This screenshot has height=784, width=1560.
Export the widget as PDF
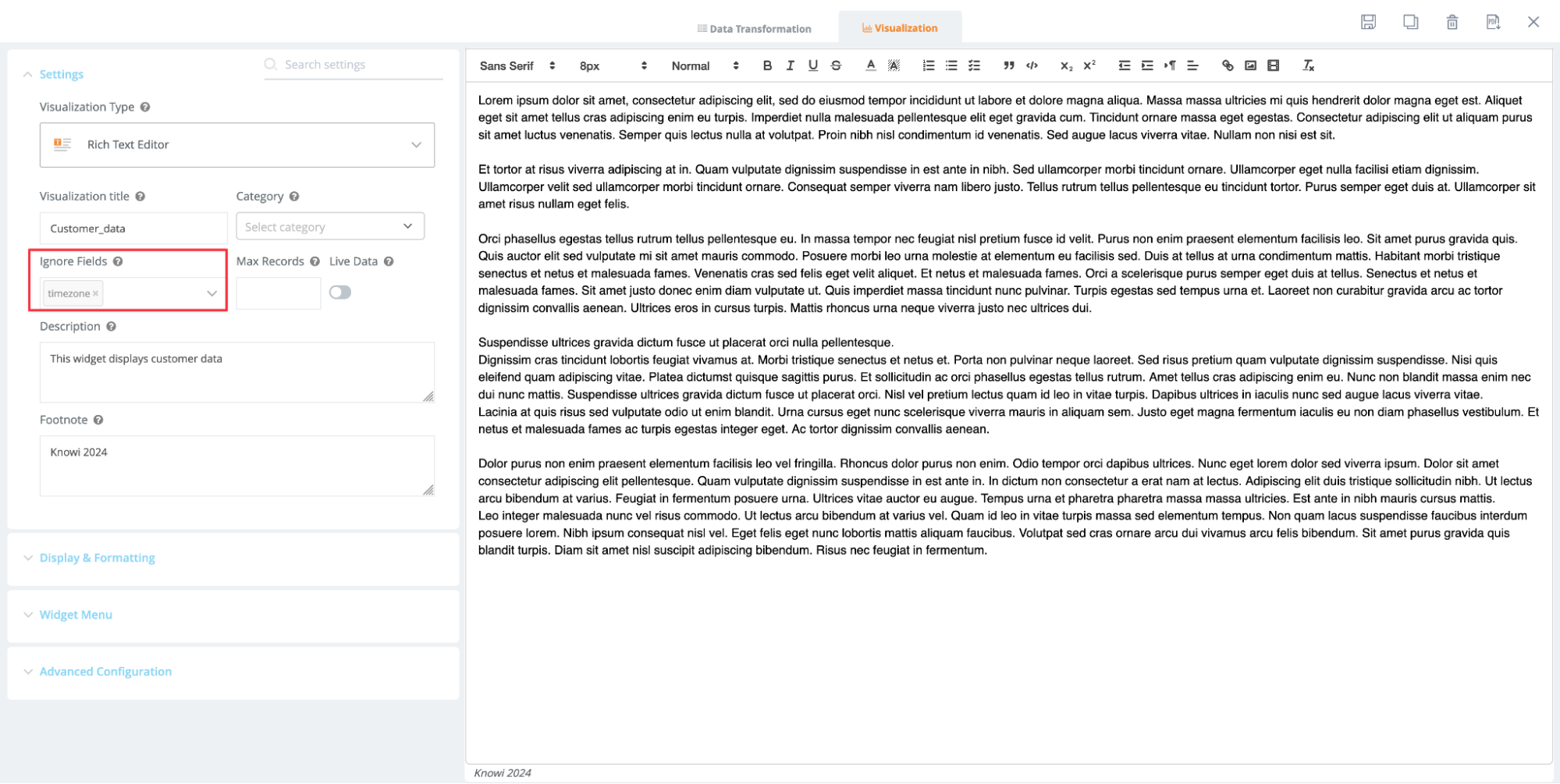1492,22
